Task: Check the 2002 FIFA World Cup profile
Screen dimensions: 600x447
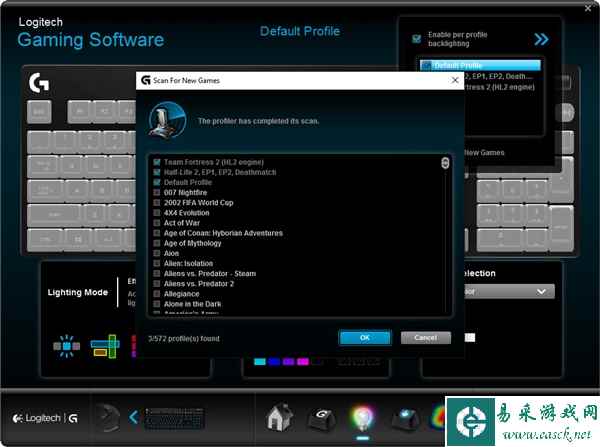Action: click(157, 202)
